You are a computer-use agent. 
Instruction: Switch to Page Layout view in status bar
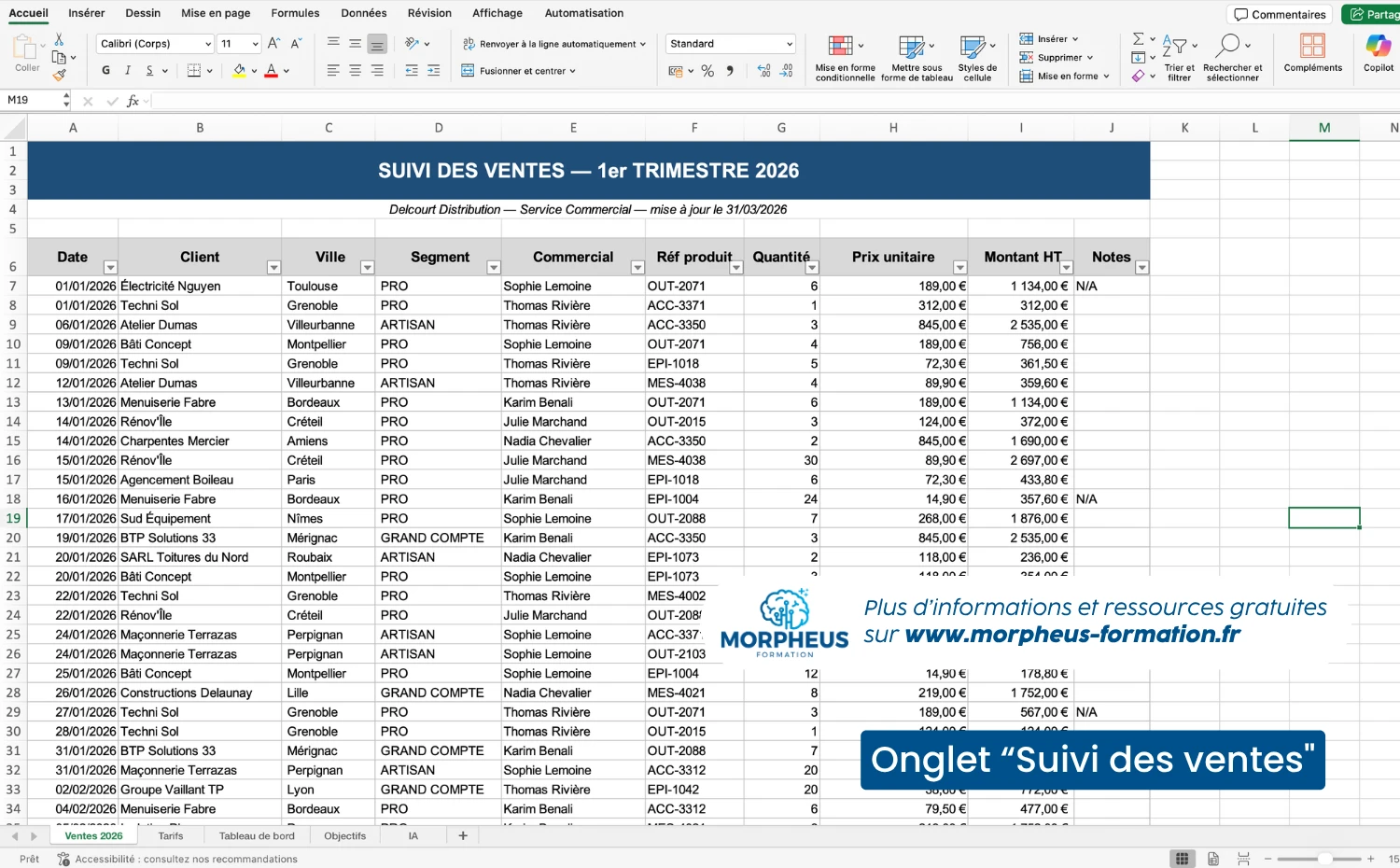pos(1212,859)
